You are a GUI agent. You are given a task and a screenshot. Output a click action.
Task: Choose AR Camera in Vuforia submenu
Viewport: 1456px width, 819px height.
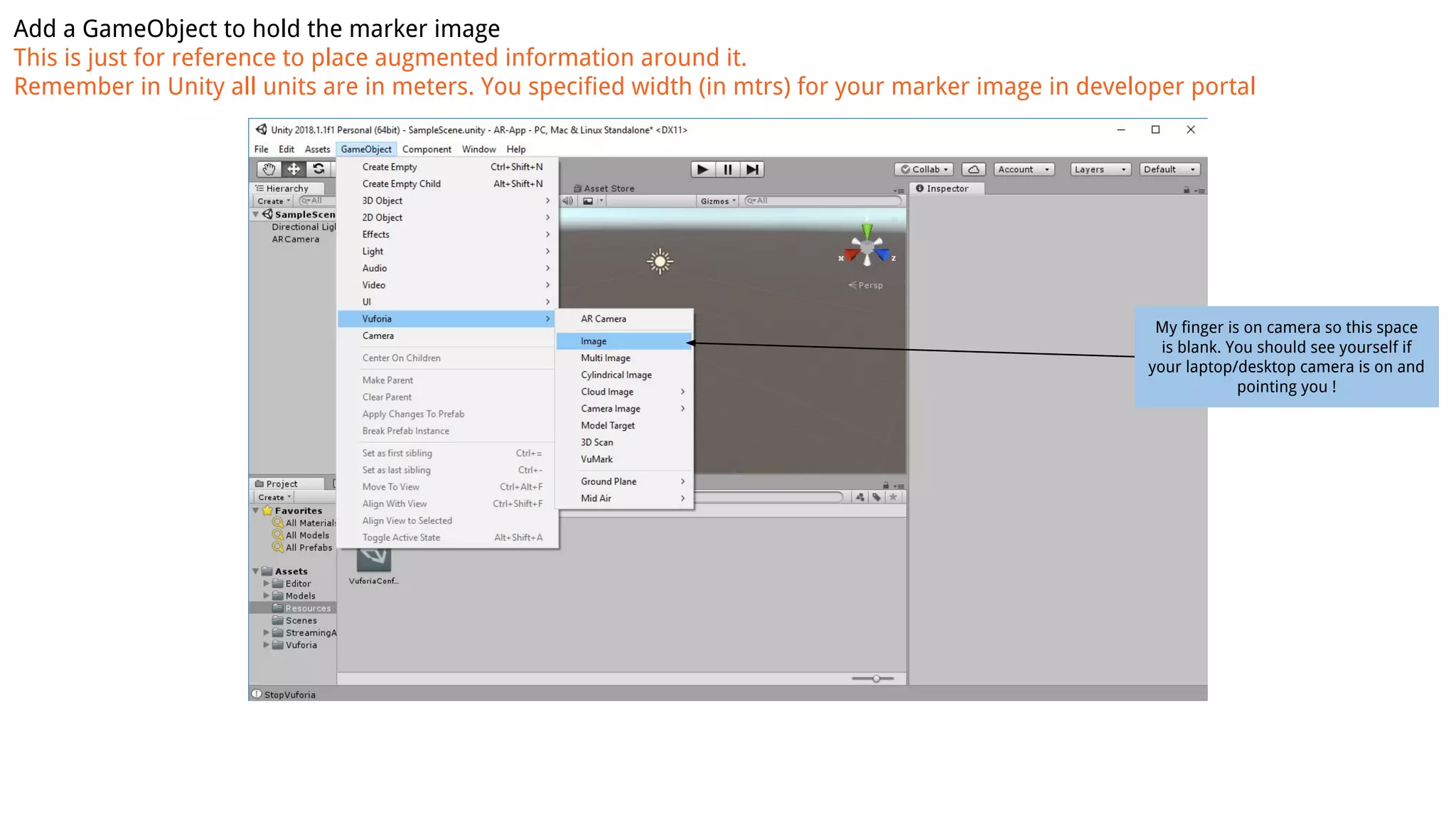pos(624,318)
